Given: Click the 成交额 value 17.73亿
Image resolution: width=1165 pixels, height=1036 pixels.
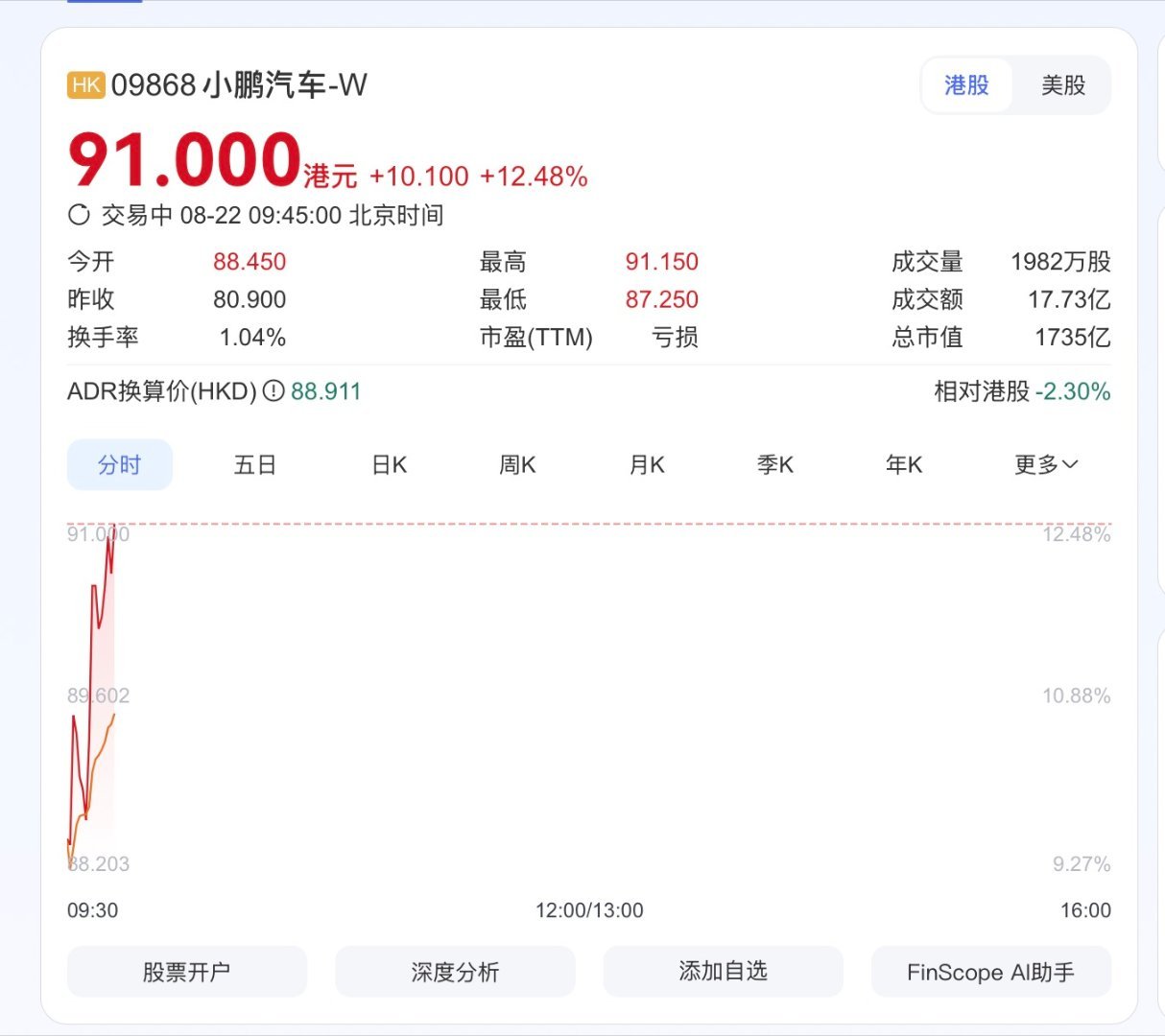Looking at the screenshot, I should tap(1069, 299).
